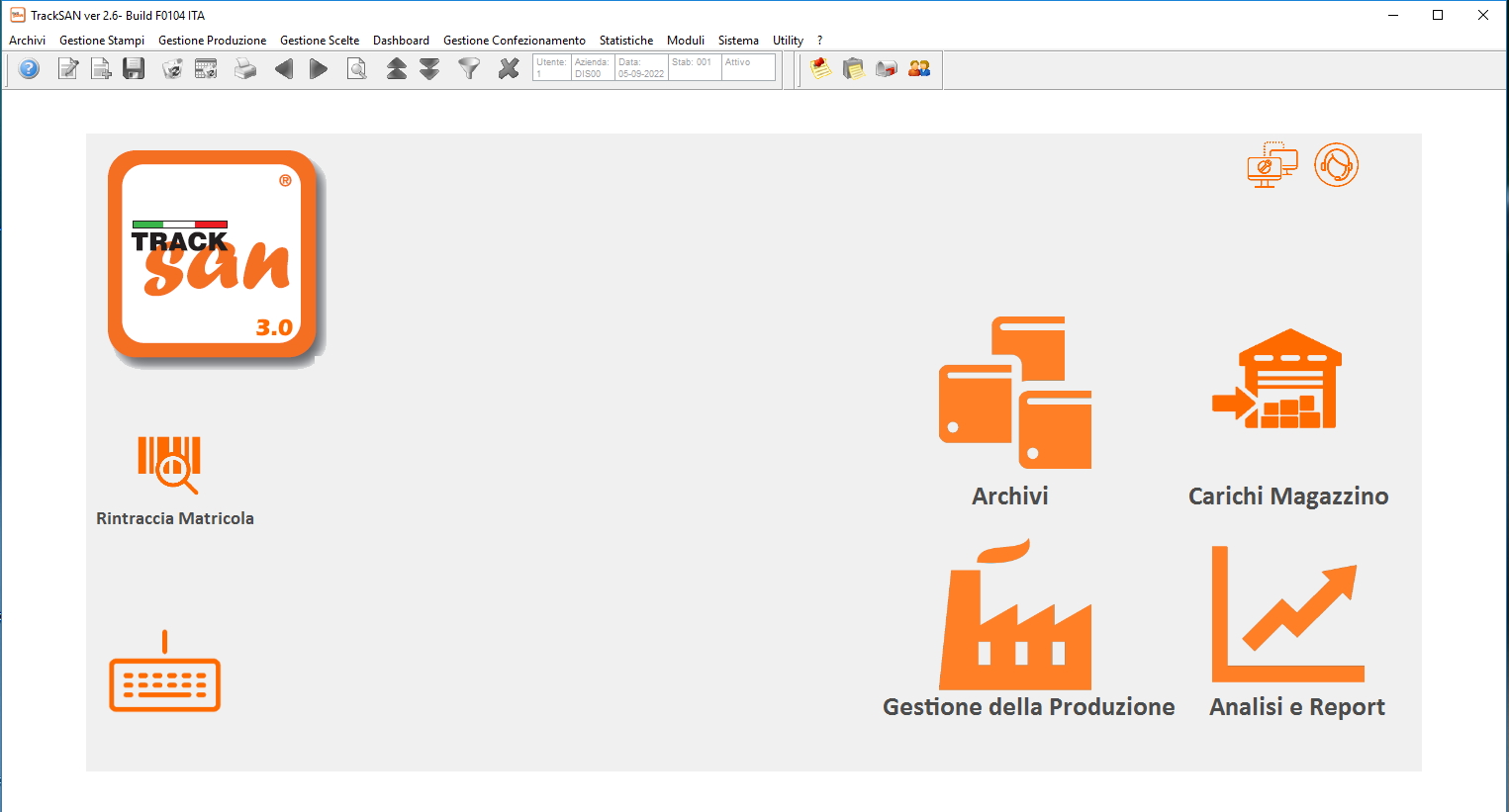The image size is (1509, 812).
Task: Click the floppy disk save icon
Action: click(x=134, y=68)
